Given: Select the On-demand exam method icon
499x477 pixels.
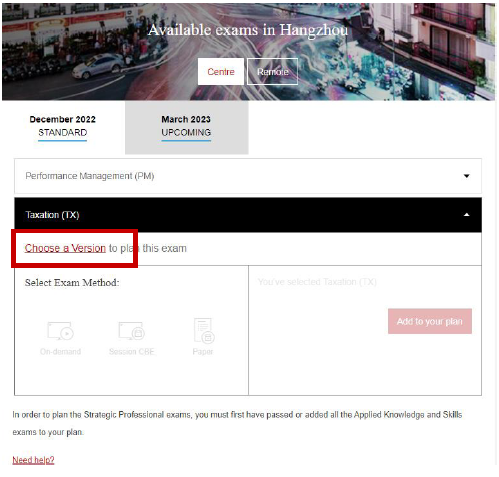Looking at the screenshot, I should pos(60,331).
